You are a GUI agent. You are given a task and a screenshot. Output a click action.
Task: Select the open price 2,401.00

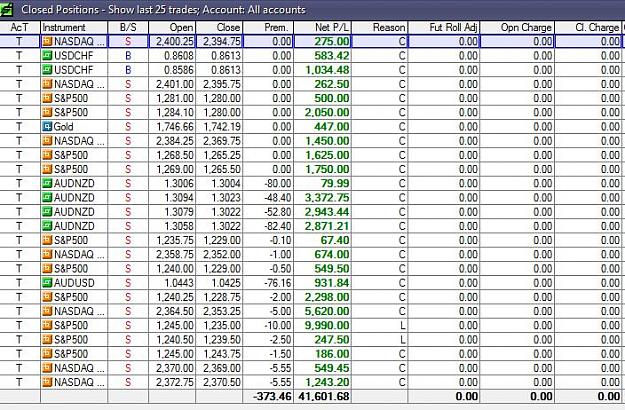175,84
